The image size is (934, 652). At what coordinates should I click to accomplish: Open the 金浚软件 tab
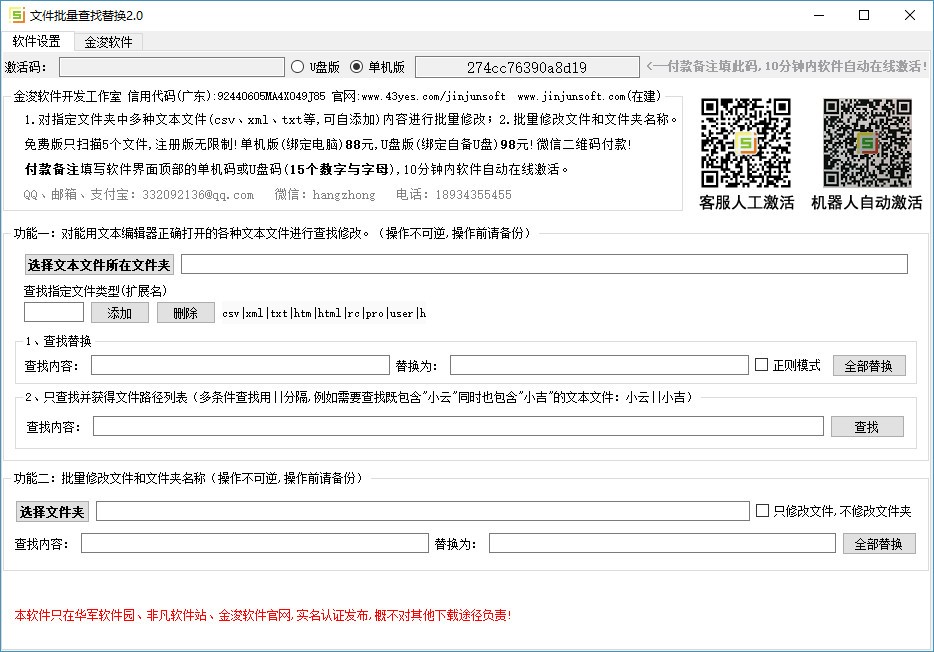(x=108, y=42)
